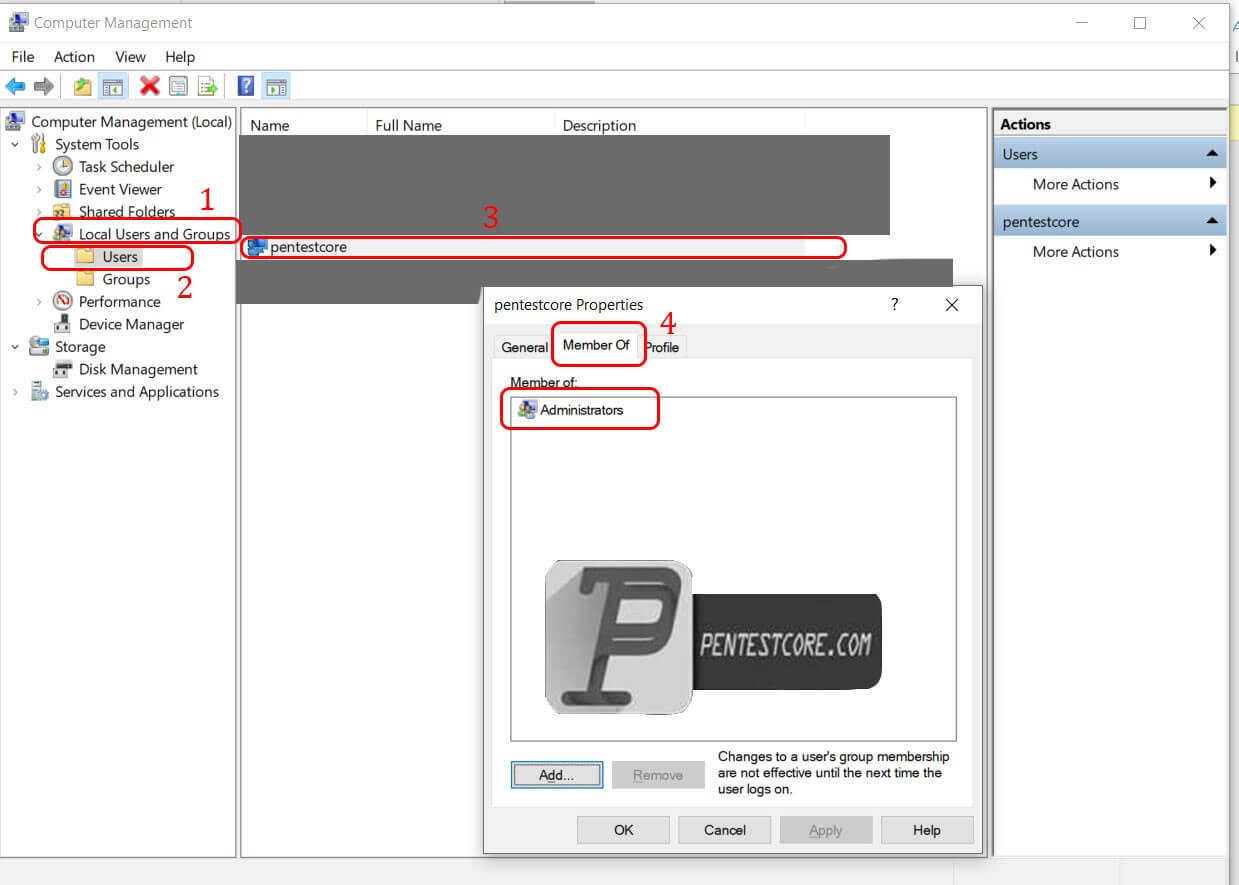Sort by the Description column header
The image size is (1239, 885).
click(x=680, y=125)
